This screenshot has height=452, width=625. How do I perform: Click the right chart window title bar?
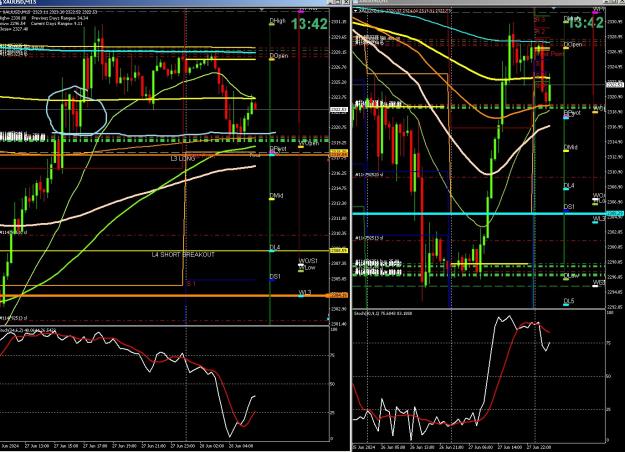click(488, 2)
